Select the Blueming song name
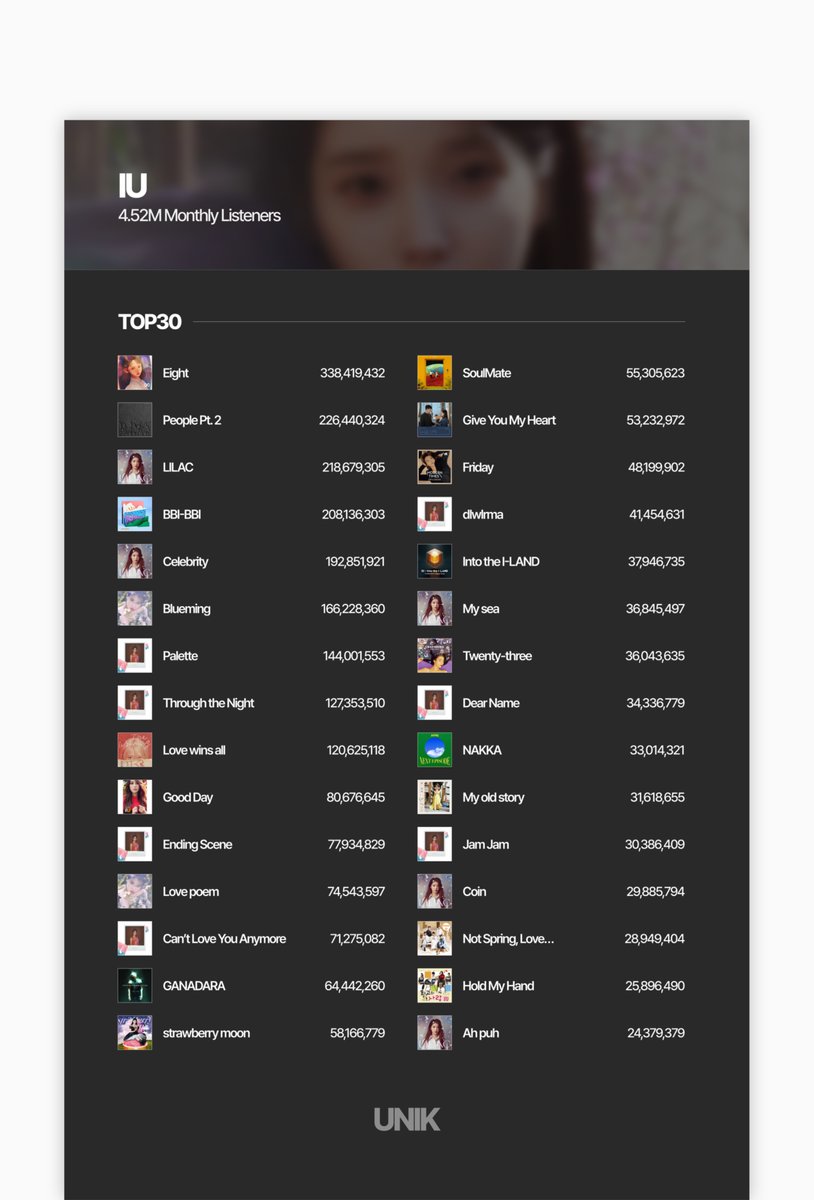The image size is (814, 1200). [187, 608]
